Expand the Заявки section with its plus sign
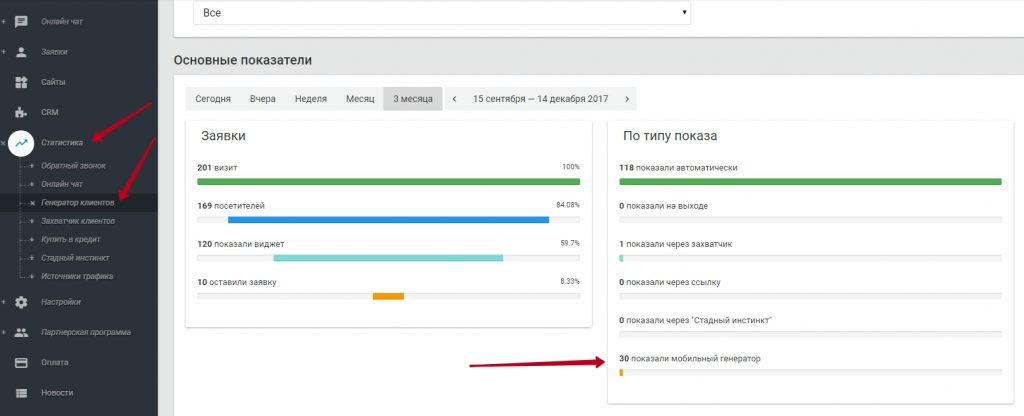This screenshot has height=416, width=1024. coord(3,52)
